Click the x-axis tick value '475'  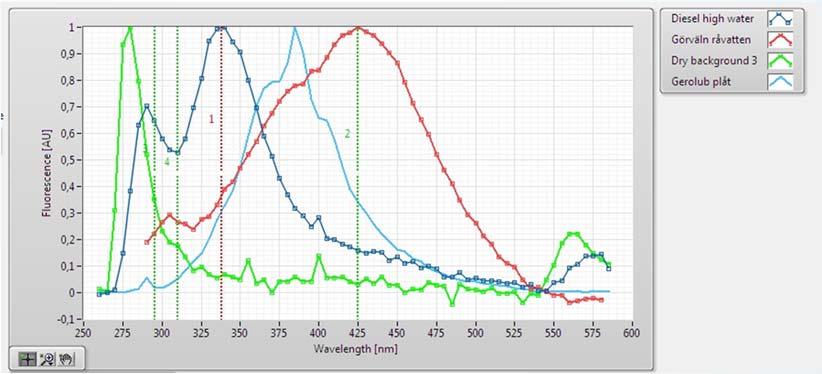point(437,332)
